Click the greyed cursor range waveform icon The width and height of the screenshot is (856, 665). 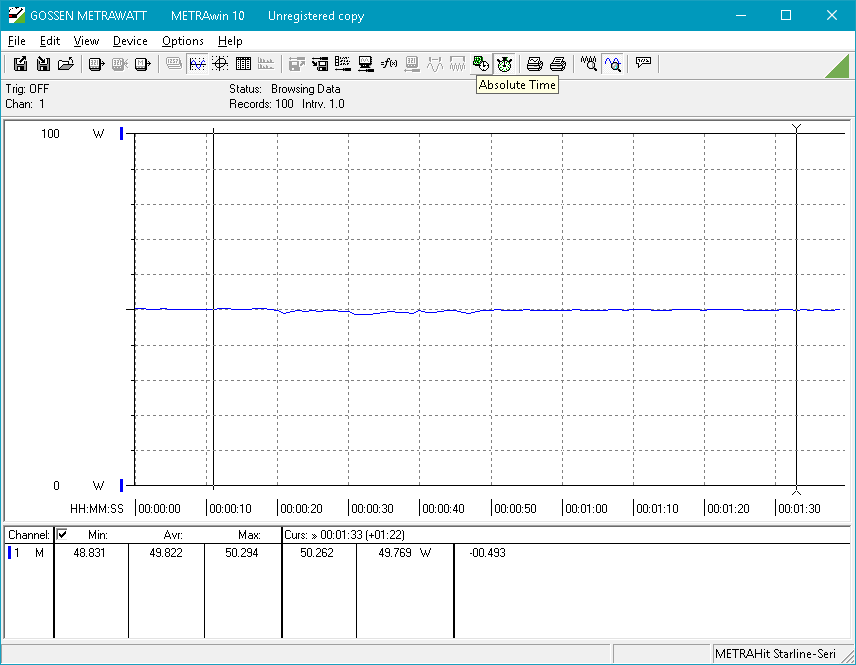click(435, 64)
